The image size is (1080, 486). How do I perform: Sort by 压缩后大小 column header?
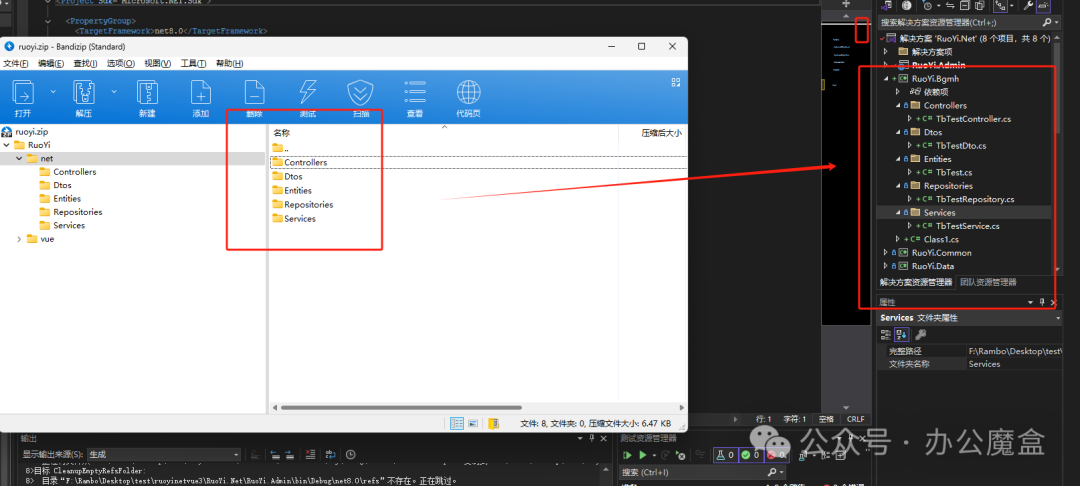[661, 133]
